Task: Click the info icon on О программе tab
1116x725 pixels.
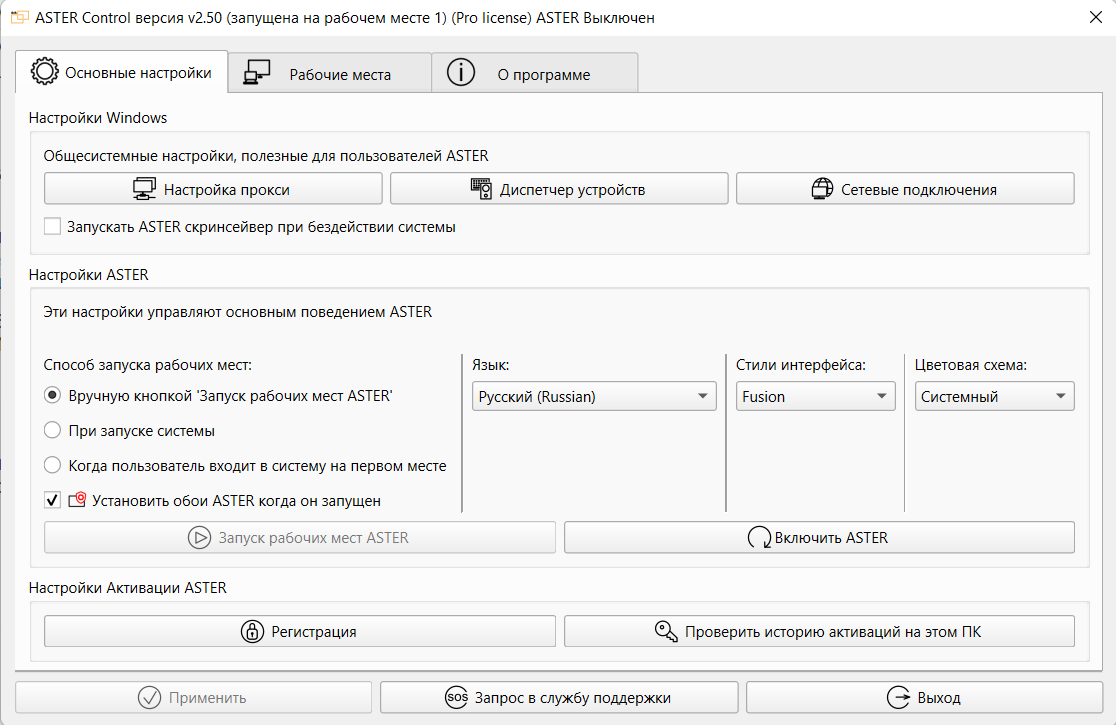Action: click(460, 73)
